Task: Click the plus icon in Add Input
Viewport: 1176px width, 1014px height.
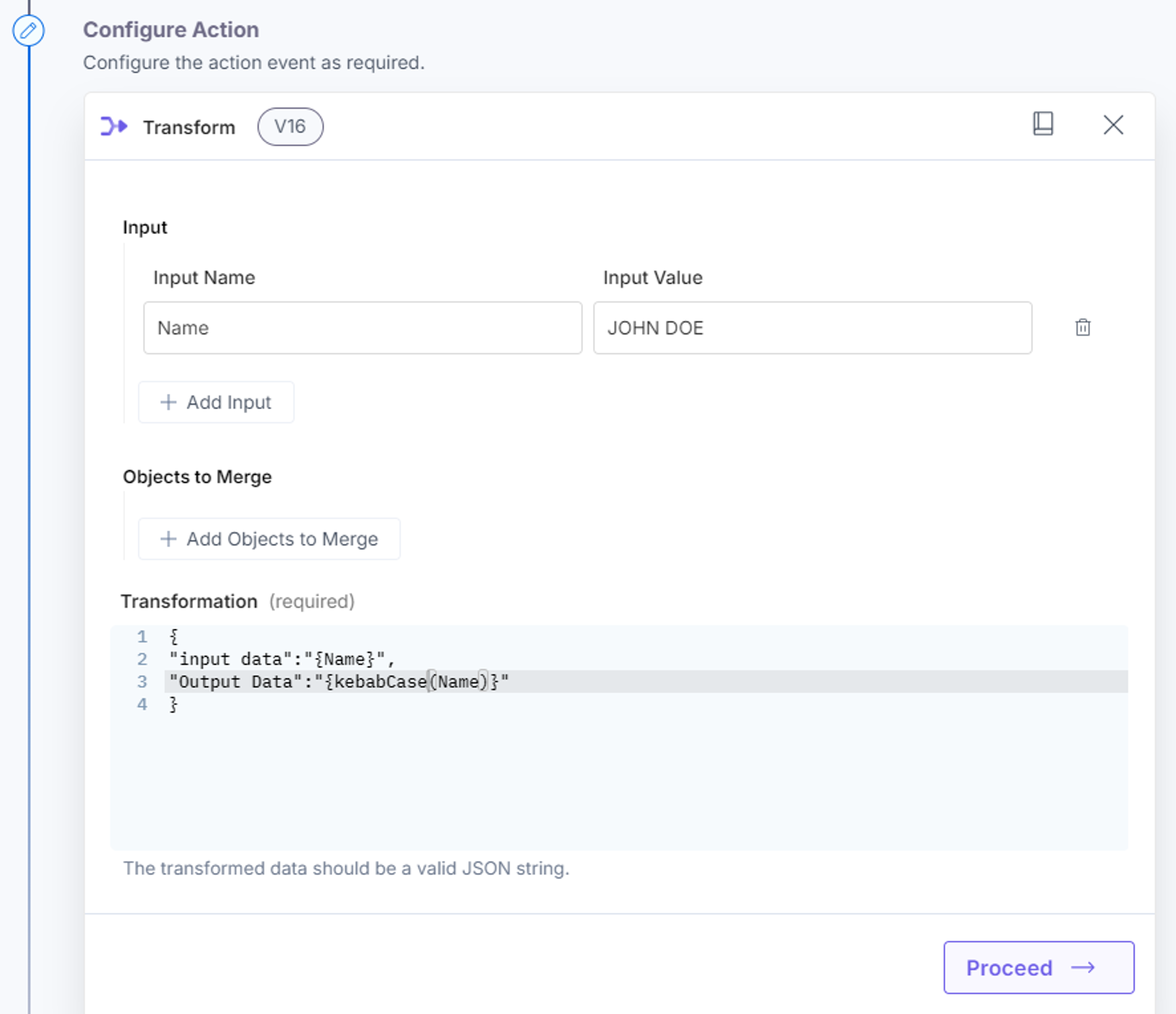Action: tap(168, 402)
